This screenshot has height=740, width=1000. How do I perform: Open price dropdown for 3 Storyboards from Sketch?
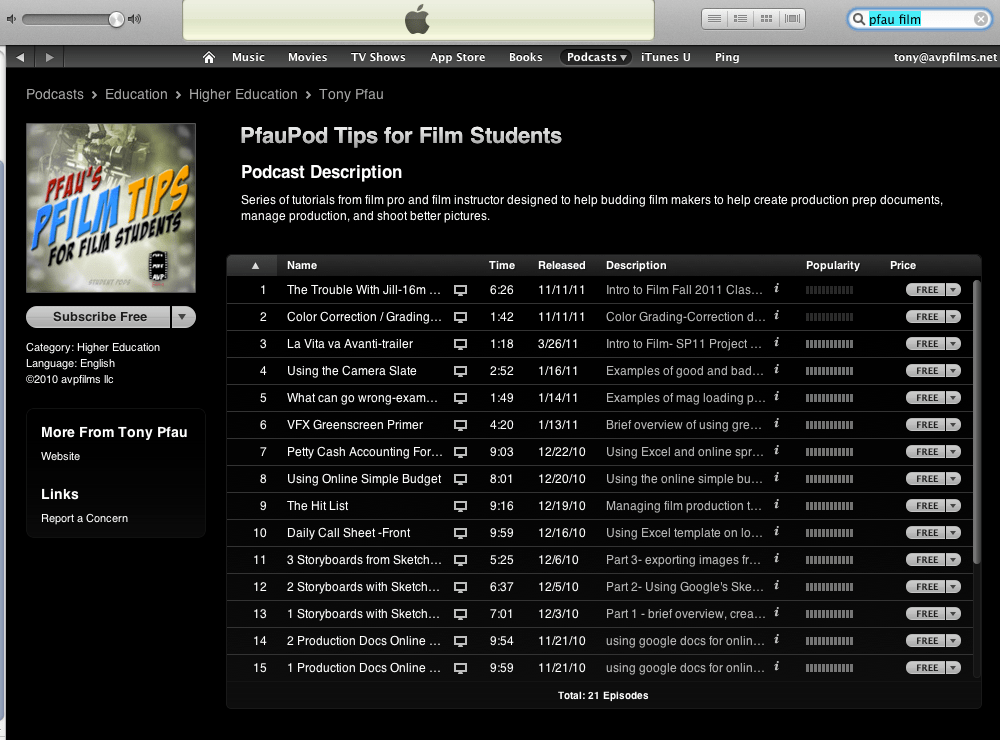(x=953, y=560)
